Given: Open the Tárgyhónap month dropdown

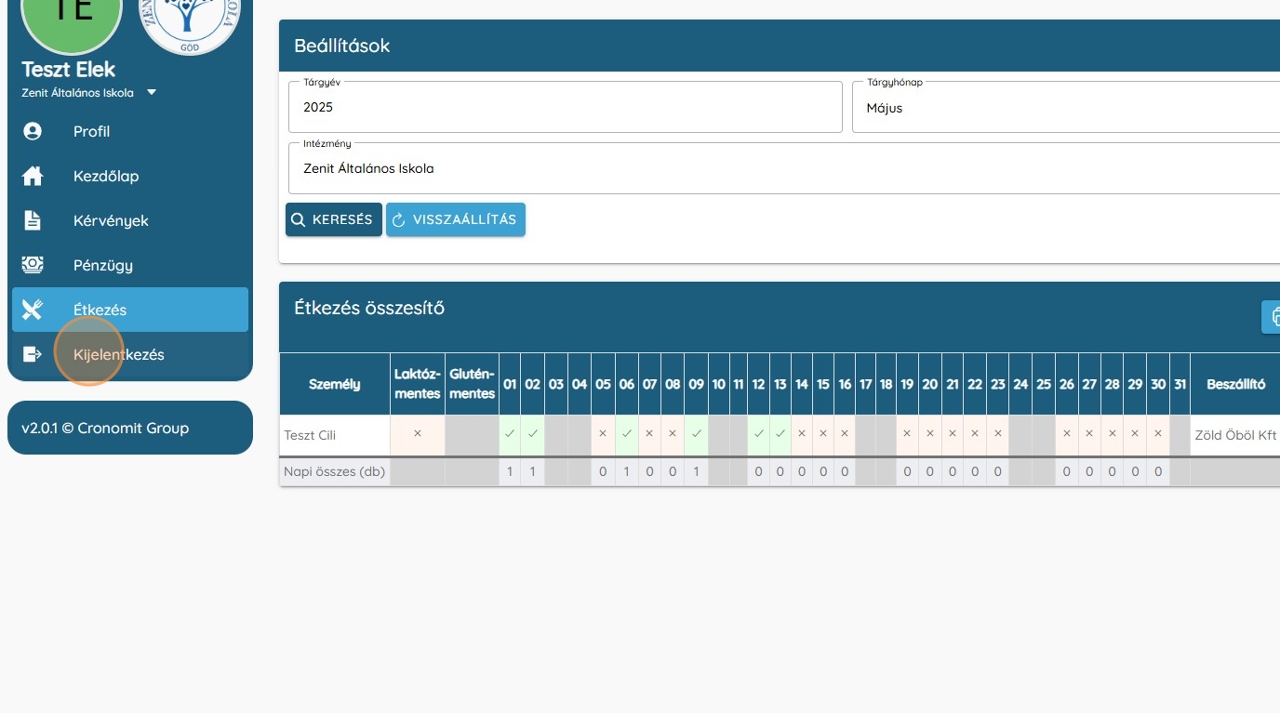Looking at the screenshot, I should click(1065, 108).
